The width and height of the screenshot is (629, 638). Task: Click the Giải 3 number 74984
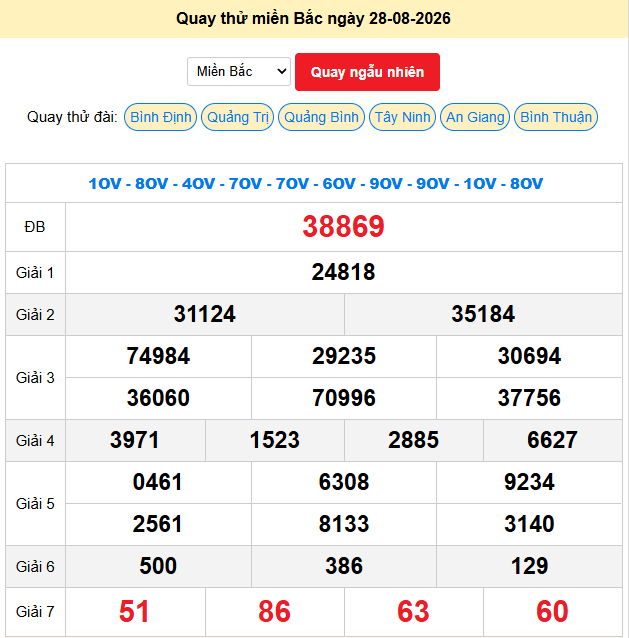(x=158, y=356)
